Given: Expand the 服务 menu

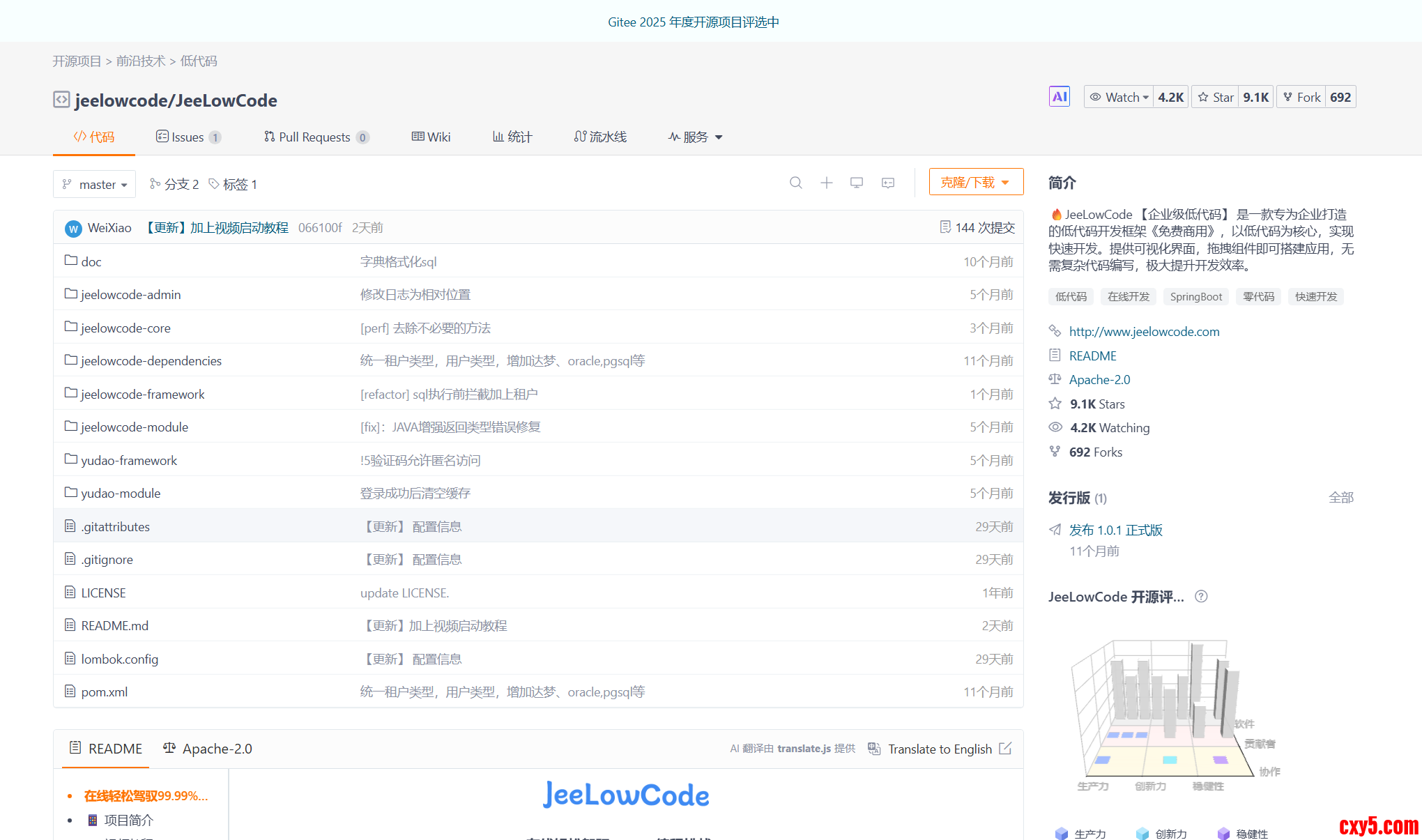Looking at the screenshot, I should [695, 137].
